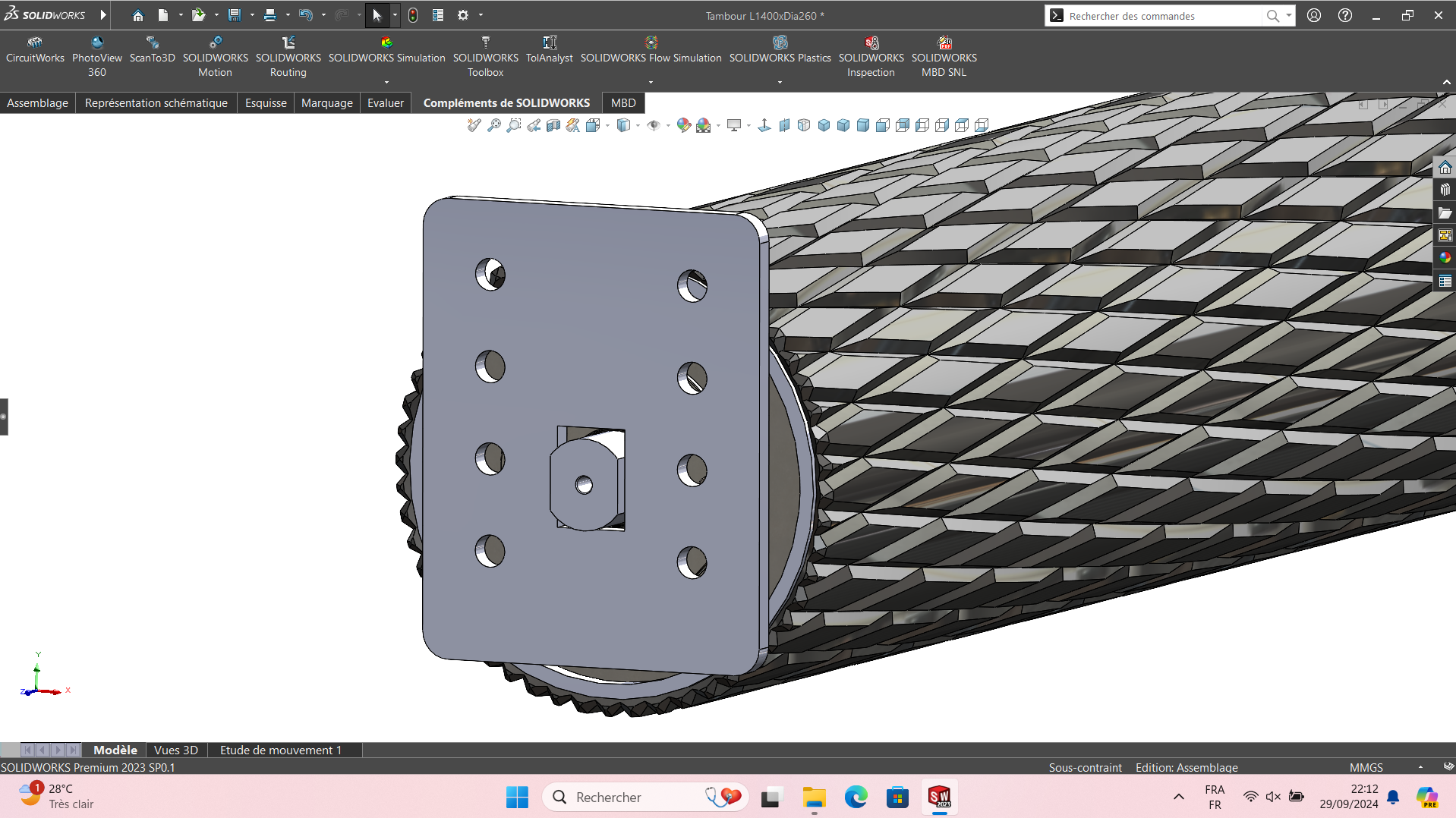This screenshot has height=818, width=1456.
Task: Open Display Style dropdown arrow
Action: [x=638, y=126]
